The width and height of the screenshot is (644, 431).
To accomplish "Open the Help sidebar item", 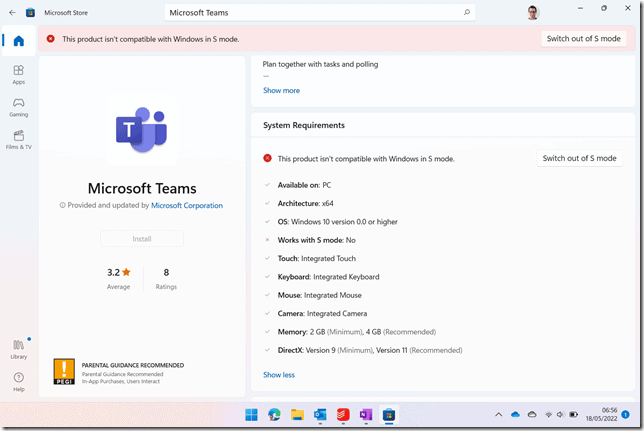I will (18, 382).
